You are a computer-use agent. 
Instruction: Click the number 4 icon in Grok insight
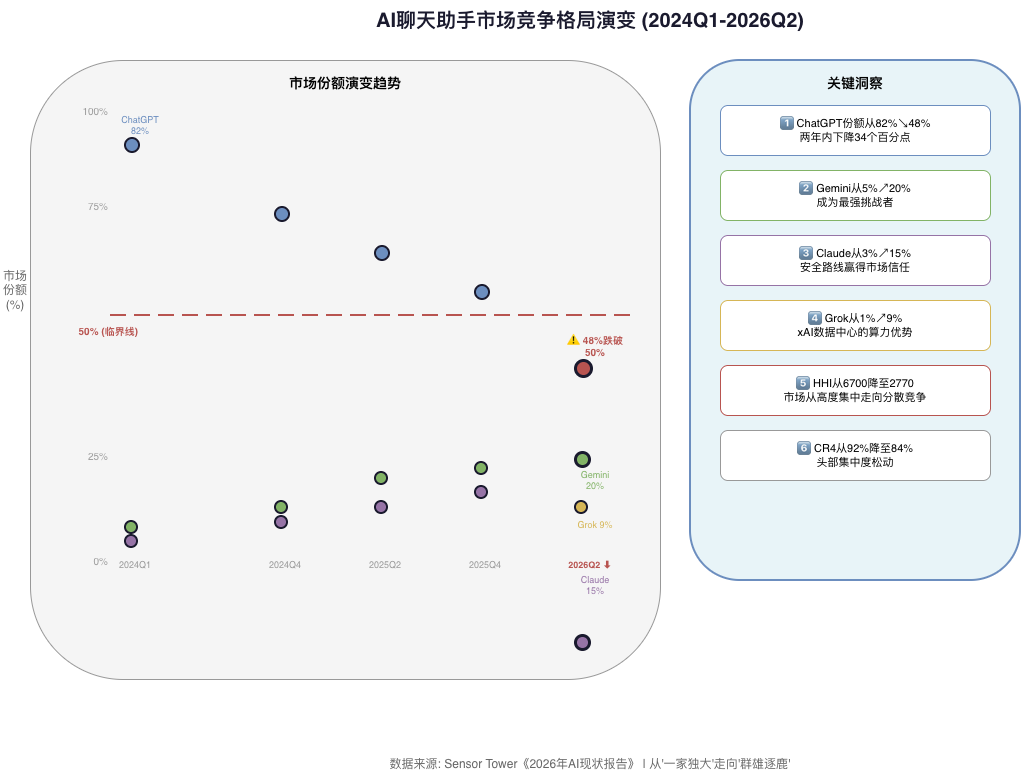point(815,318)
